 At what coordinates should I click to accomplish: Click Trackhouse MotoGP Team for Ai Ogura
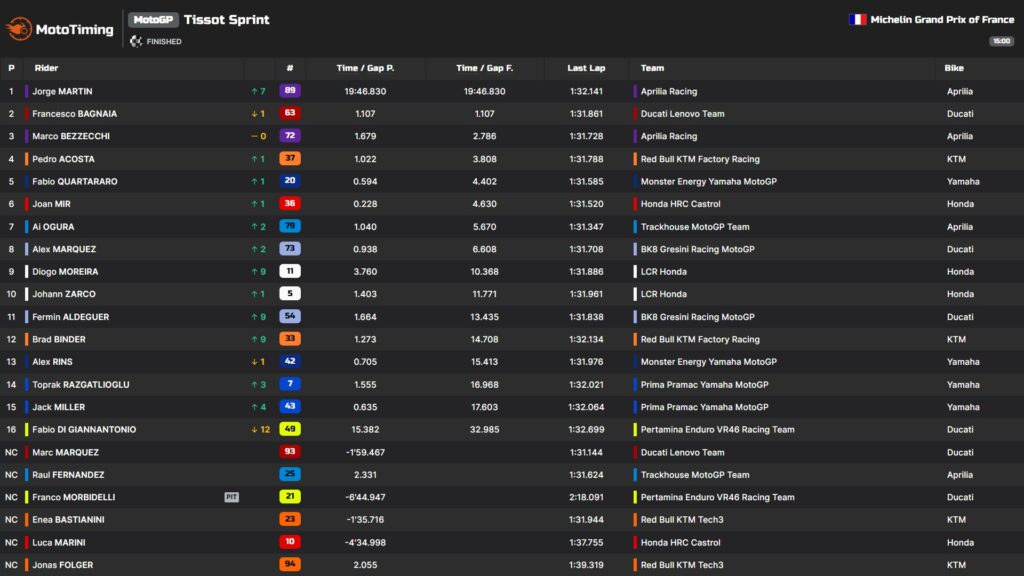click(695, 227)
